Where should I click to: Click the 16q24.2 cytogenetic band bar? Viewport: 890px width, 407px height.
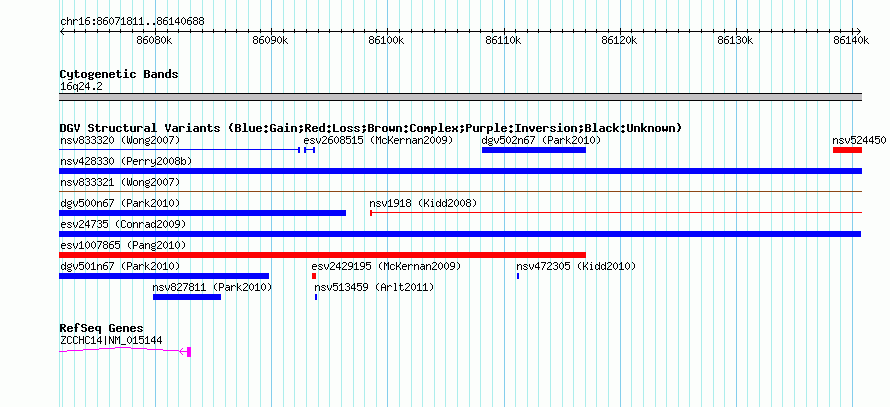coord(460,97)
